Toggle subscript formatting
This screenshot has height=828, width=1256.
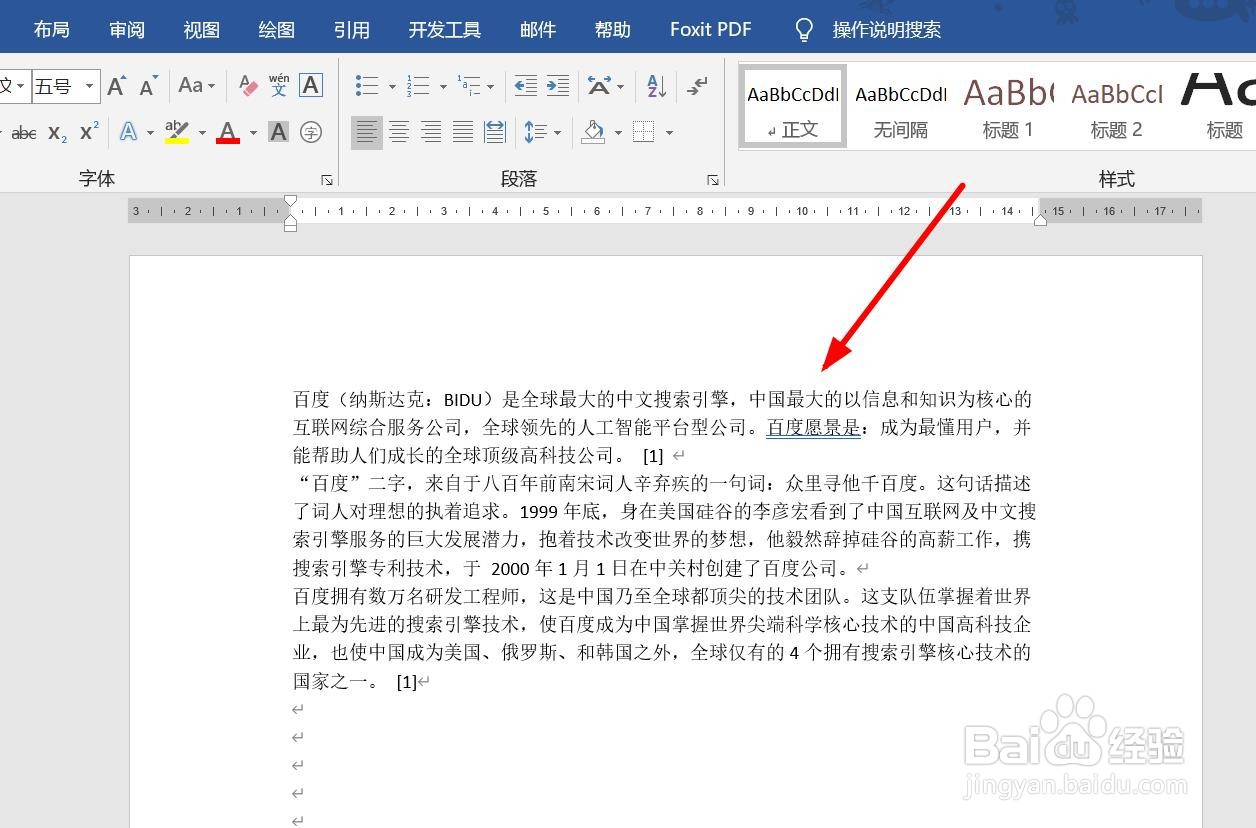coord(58,132)
